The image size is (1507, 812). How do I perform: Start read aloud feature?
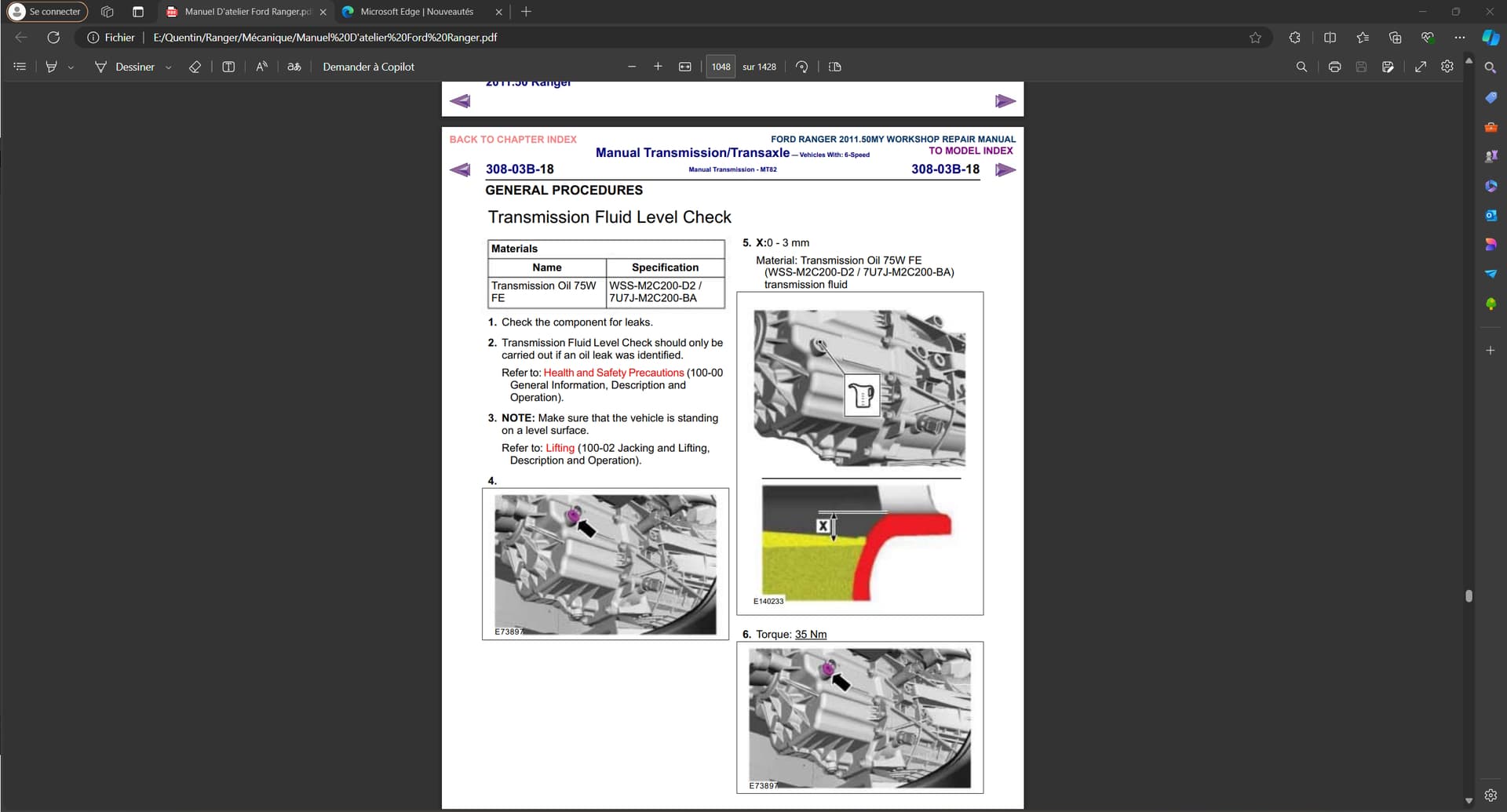(x=261, y=67)
